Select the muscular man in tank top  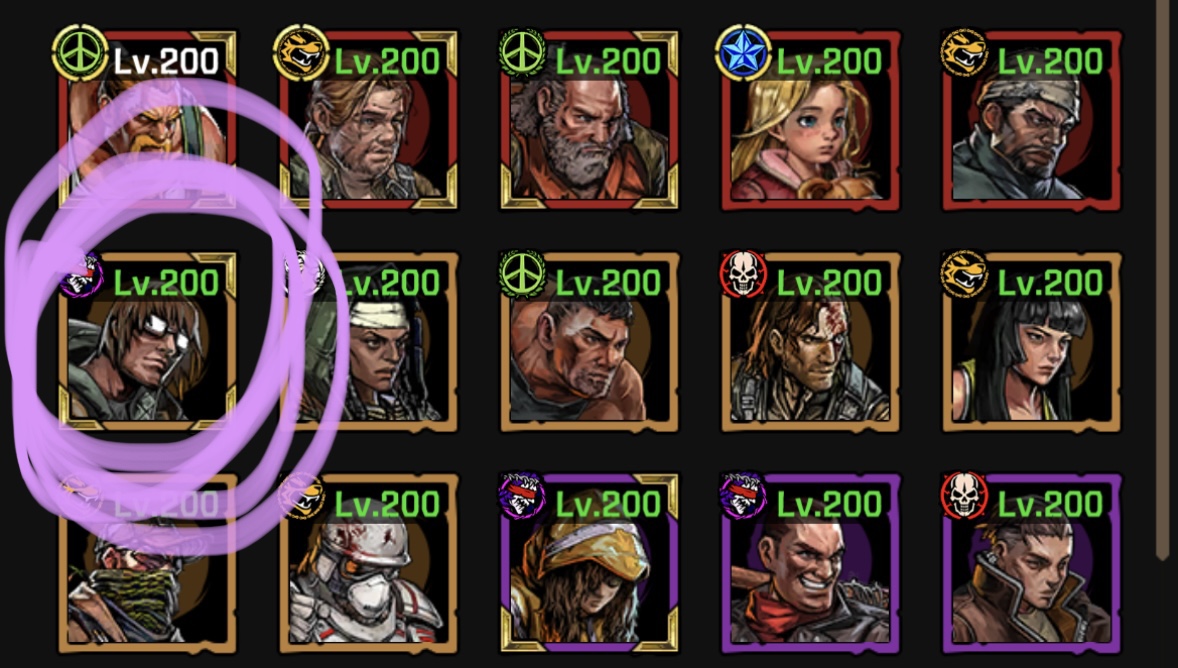coord(590,342)
